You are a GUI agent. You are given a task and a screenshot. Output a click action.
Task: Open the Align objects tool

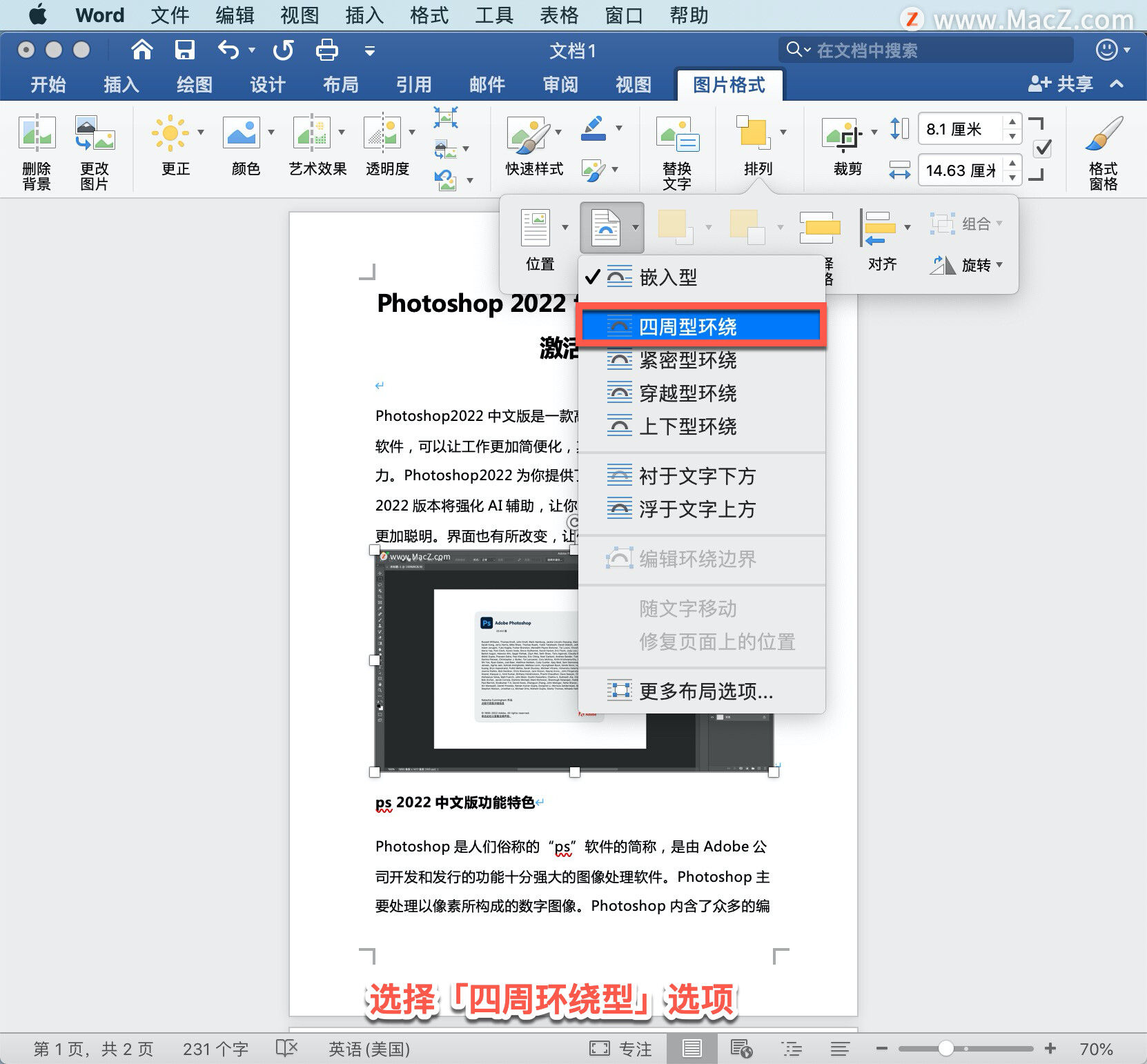878,228
